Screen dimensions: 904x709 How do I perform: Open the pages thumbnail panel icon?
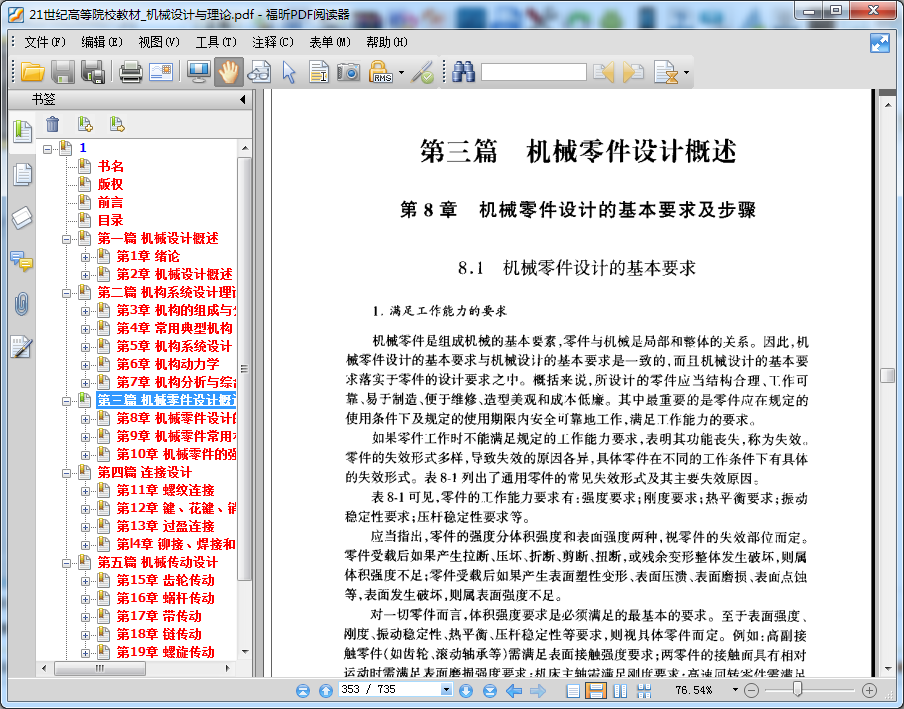pos(22,174)
